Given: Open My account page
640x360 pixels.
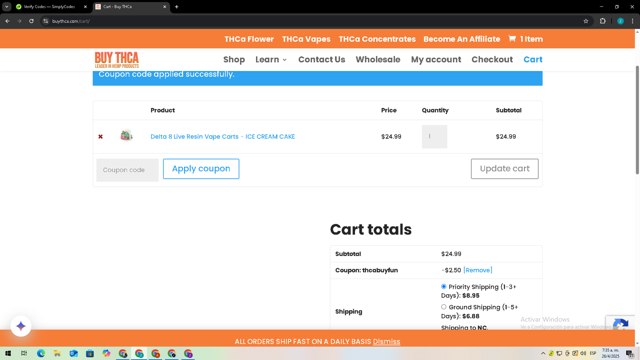Looking at the screenshot, I should click(x=436, y=60).
